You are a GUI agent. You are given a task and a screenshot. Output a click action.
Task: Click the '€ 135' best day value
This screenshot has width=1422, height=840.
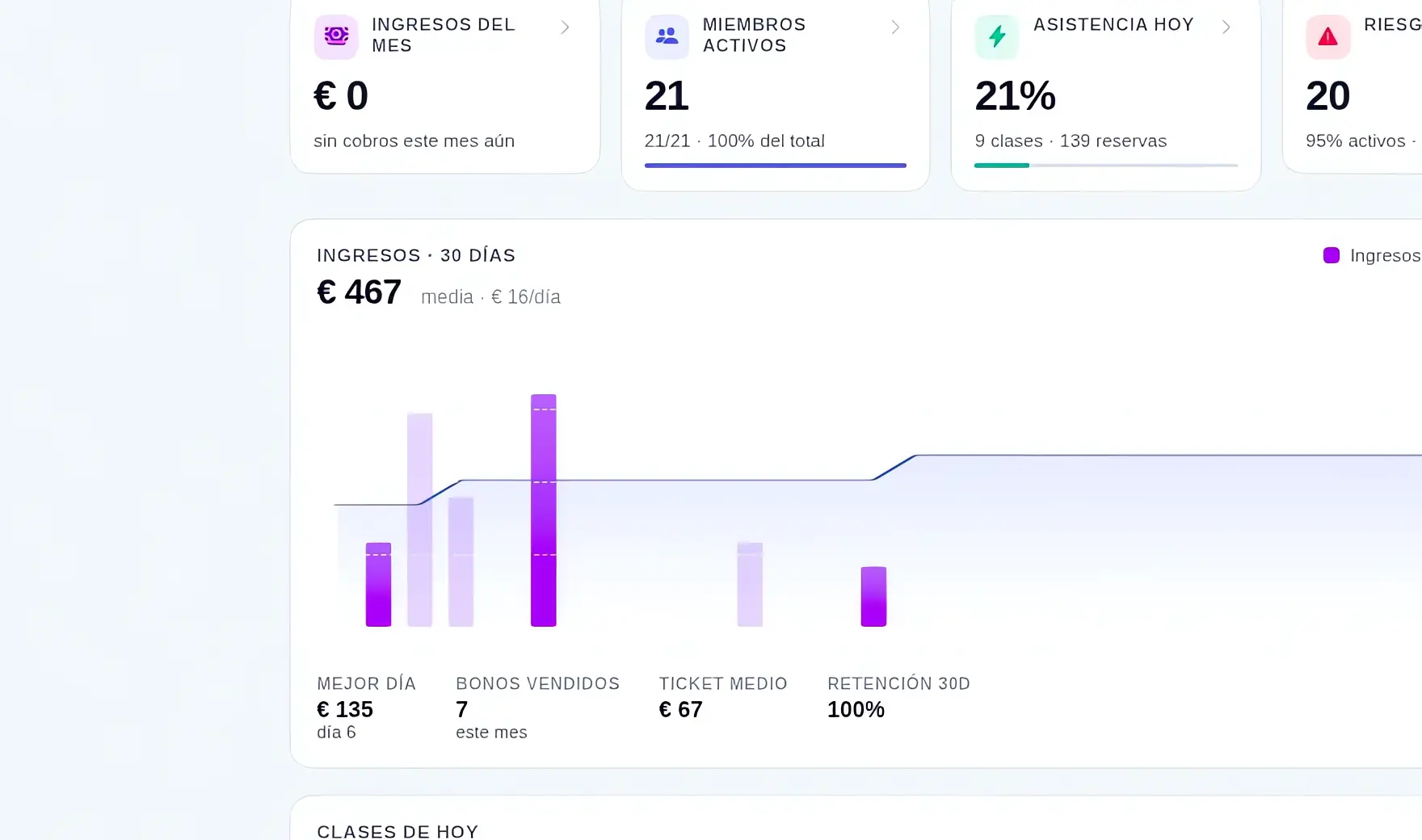point(345,709)
